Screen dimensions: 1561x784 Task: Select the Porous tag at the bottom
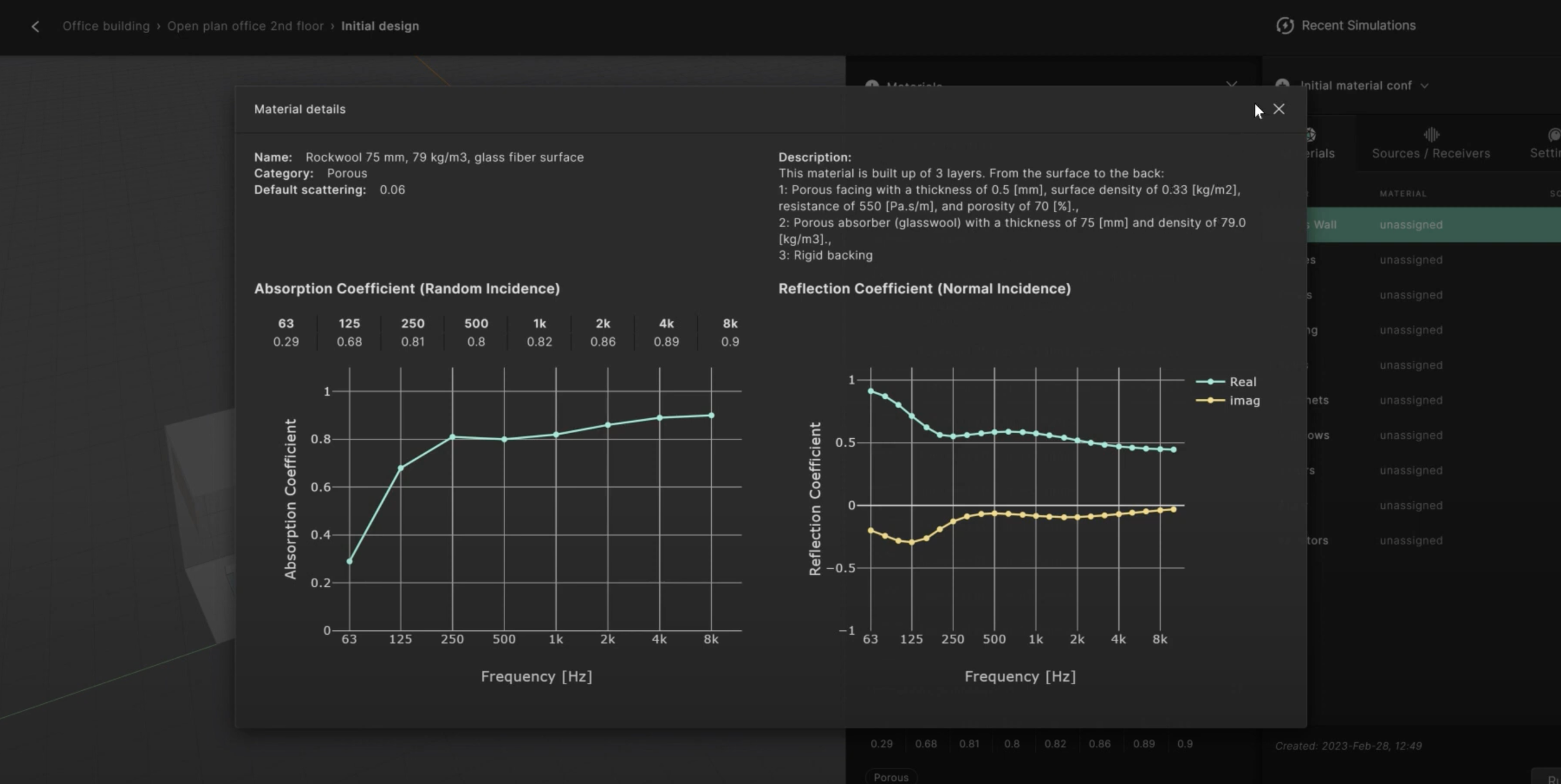click(x=892, y=776)
